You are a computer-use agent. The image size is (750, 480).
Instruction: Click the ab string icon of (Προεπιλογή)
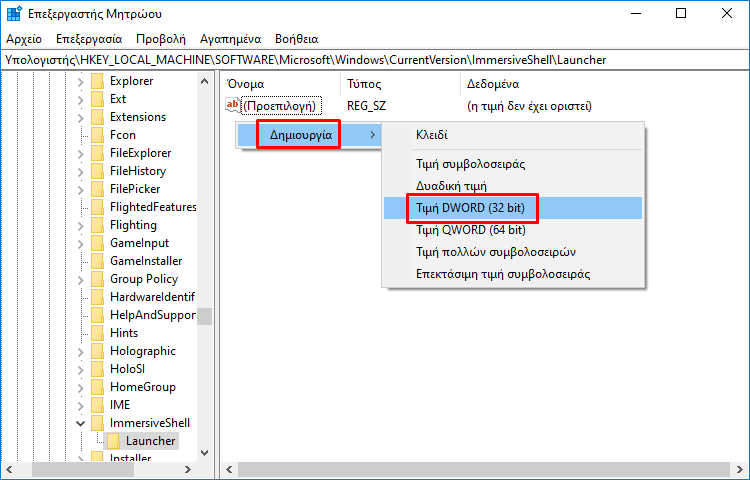(x=233, y=105)
